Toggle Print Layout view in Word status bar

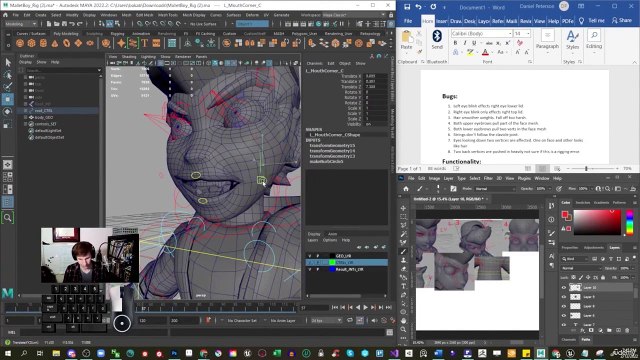pyautogui.click(x=542, y=169)
